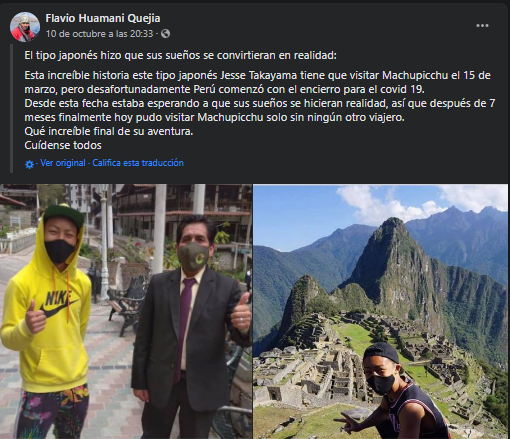Open the post timestamp 10 de octubre
Screen dimensions: 510x439
click(99, 34)
